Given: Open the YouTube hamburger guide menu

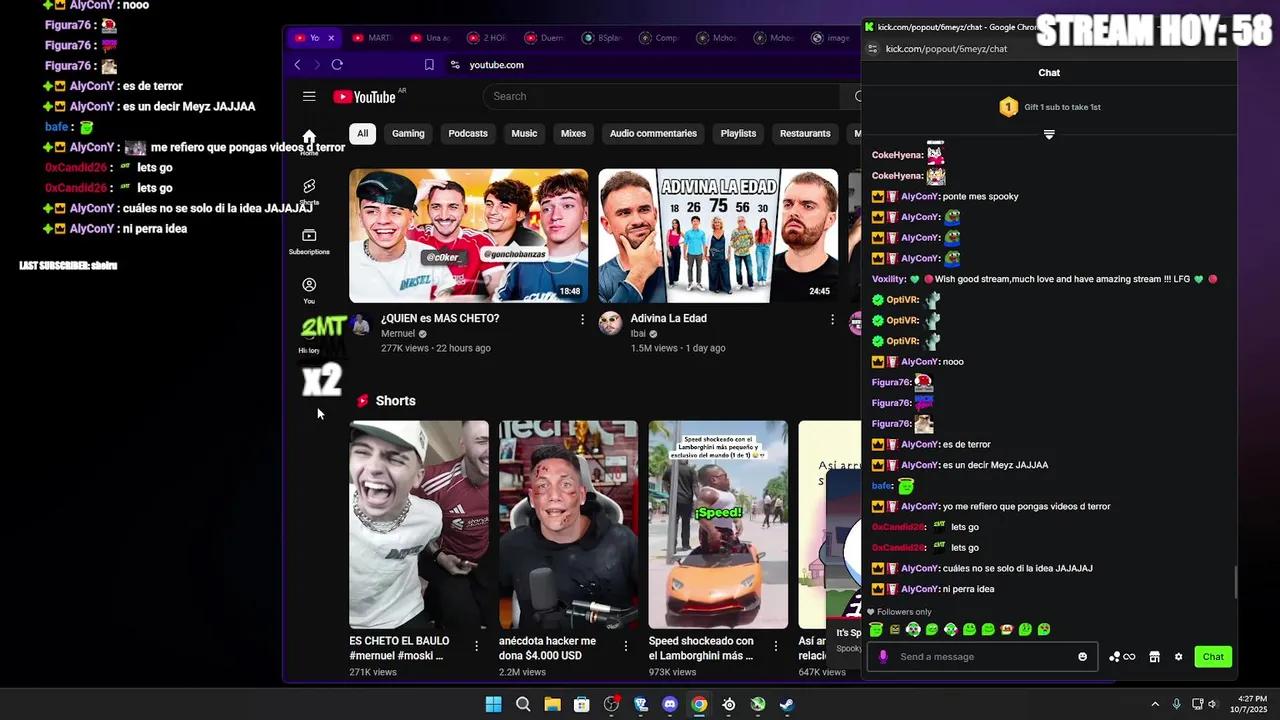Looking at the screenshot, I should tap(309, 96).
